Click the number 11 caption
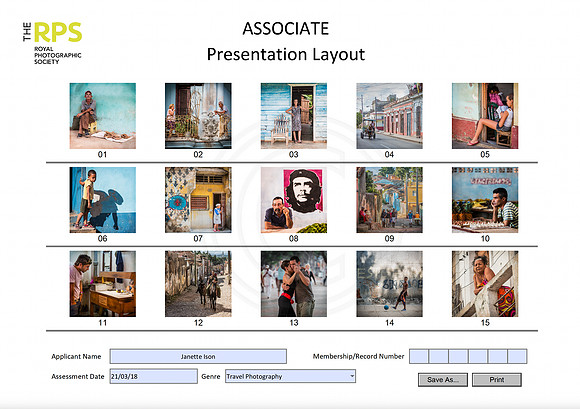Viewport: 580px width, 409px height. (102, 322)
